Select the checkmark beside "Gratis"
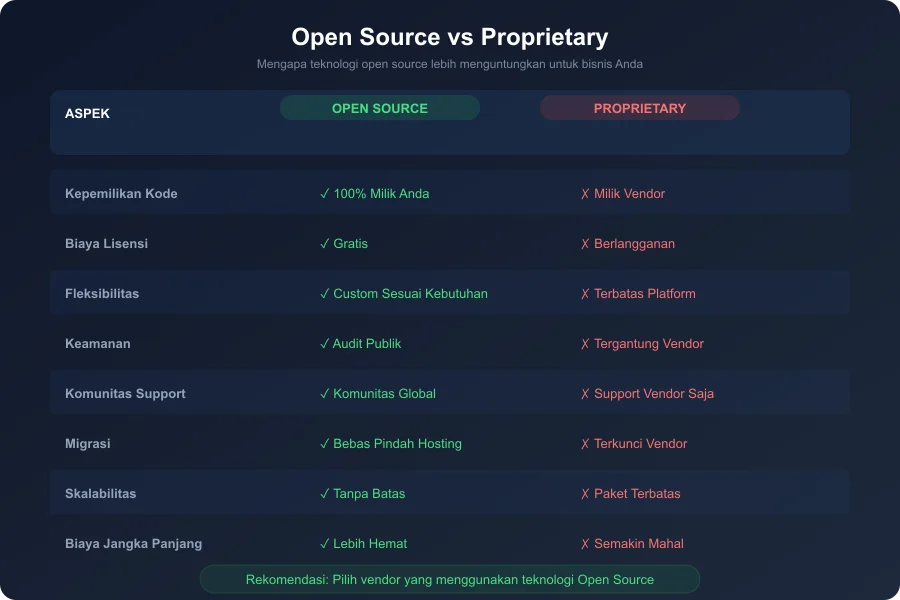The height and width of the screenshot is (600, 900). point(323,243)
